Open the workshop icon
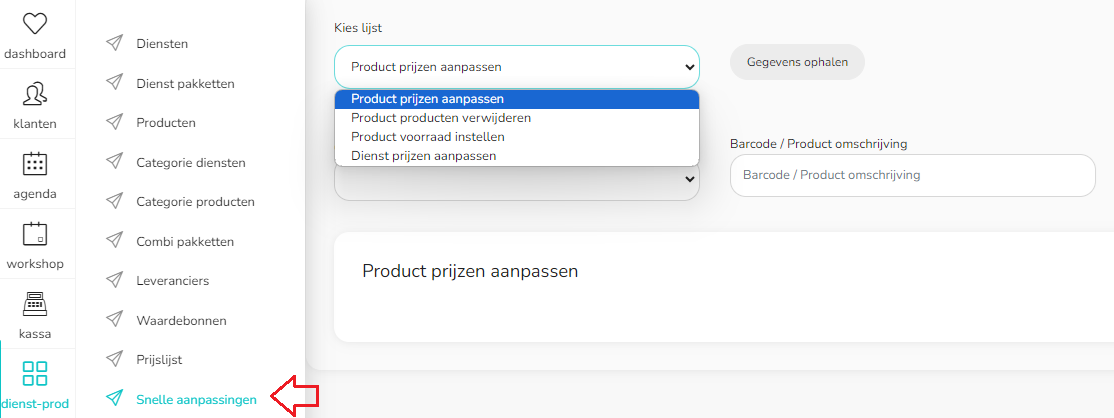 pyautogui.click(x=35, y=234)
